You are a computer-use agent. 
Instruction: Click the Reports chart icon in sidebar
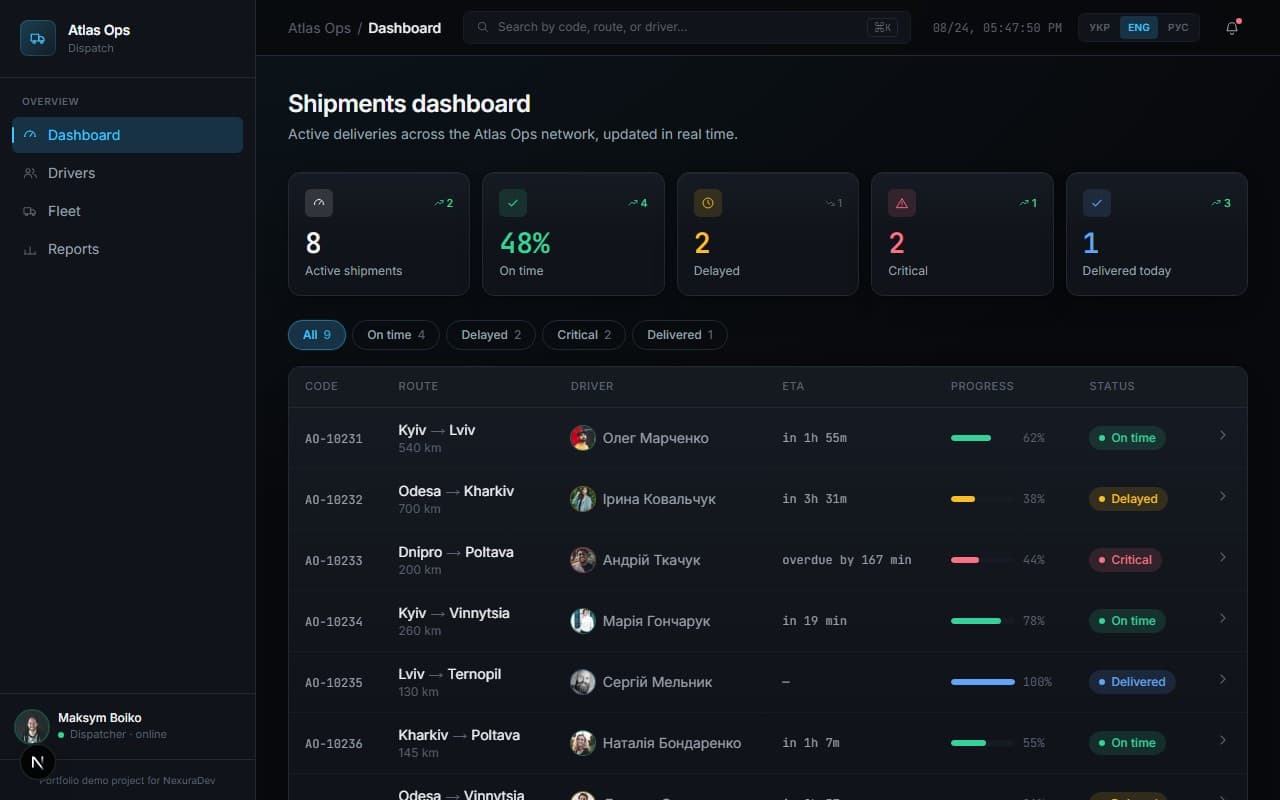pyautogui.click(x=30, y=249)
